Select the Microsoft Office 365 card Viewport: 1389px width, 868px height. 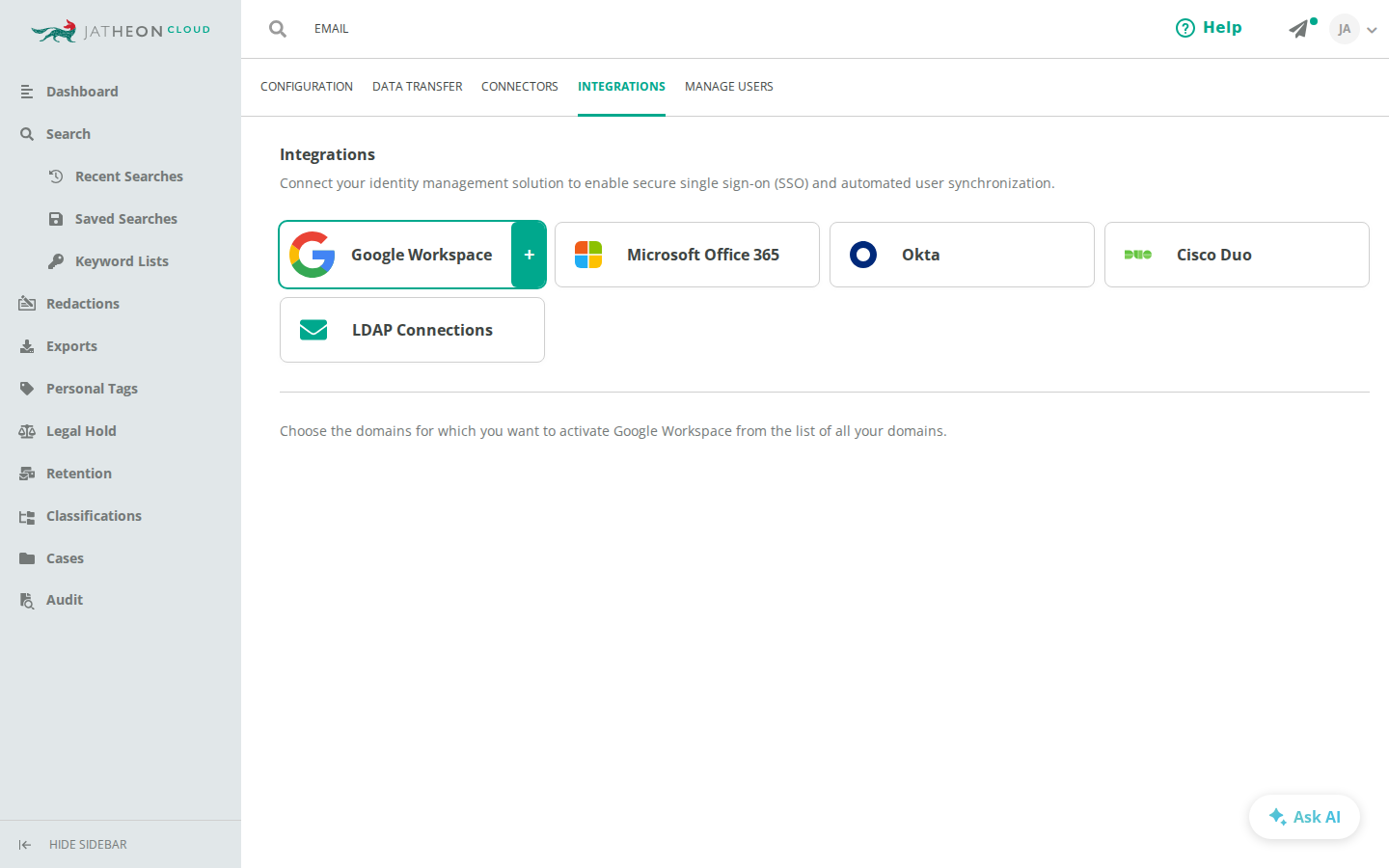click(x=687, y=255)
